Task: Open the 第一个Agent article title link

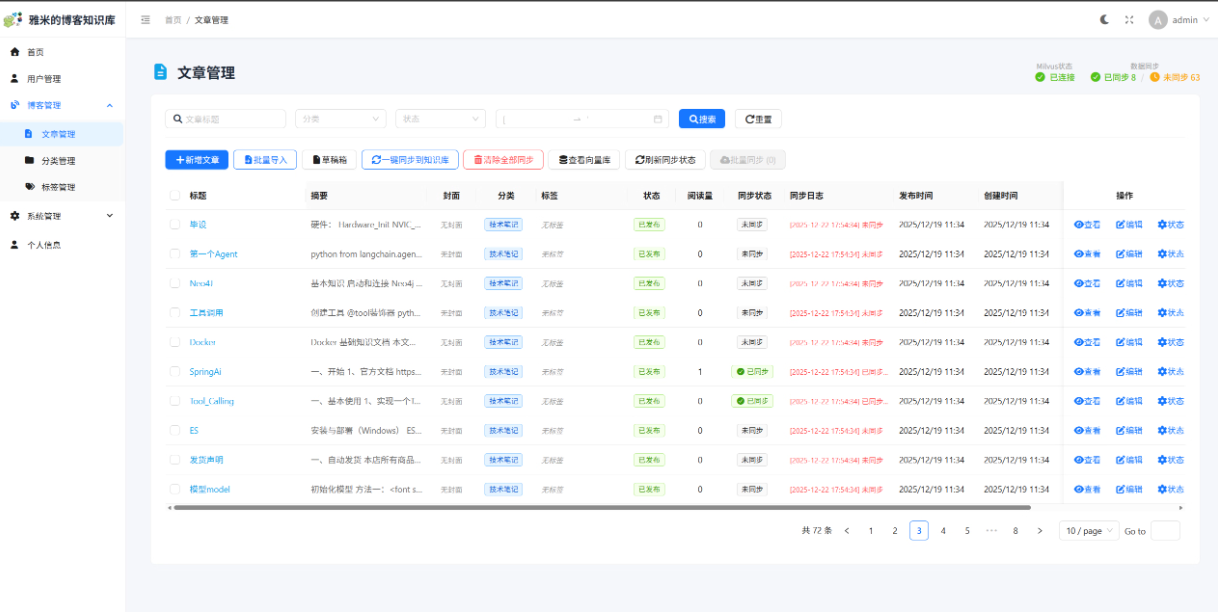Action: tap(213, 254)
